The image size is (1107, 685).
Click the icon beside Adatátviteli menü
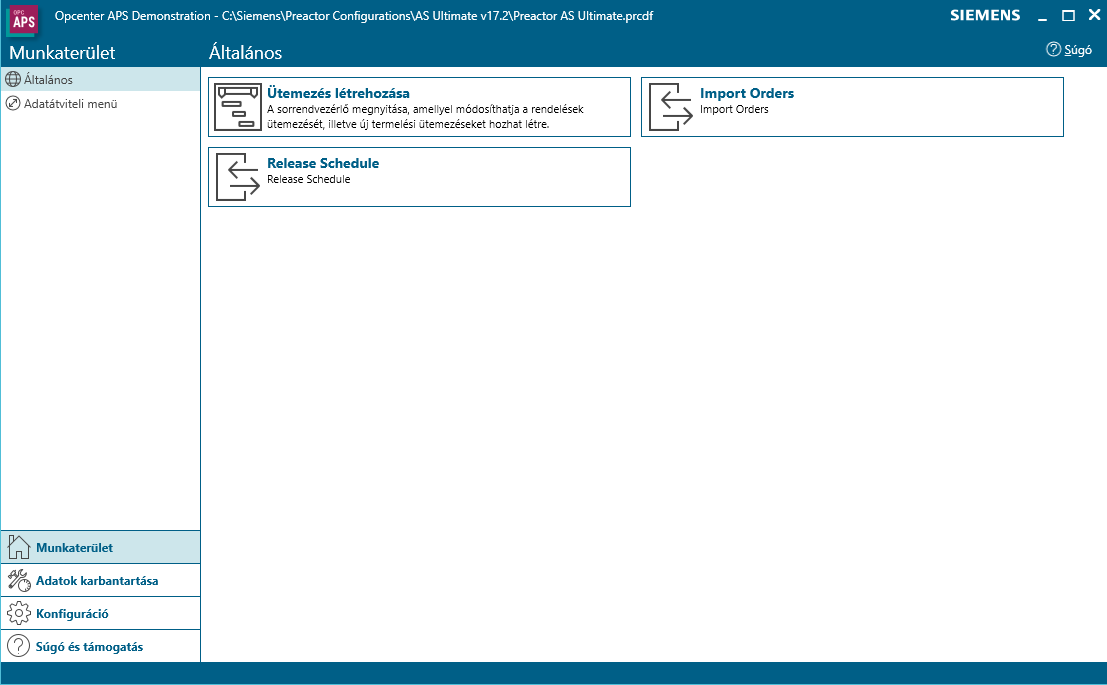(x=13, y=103)
